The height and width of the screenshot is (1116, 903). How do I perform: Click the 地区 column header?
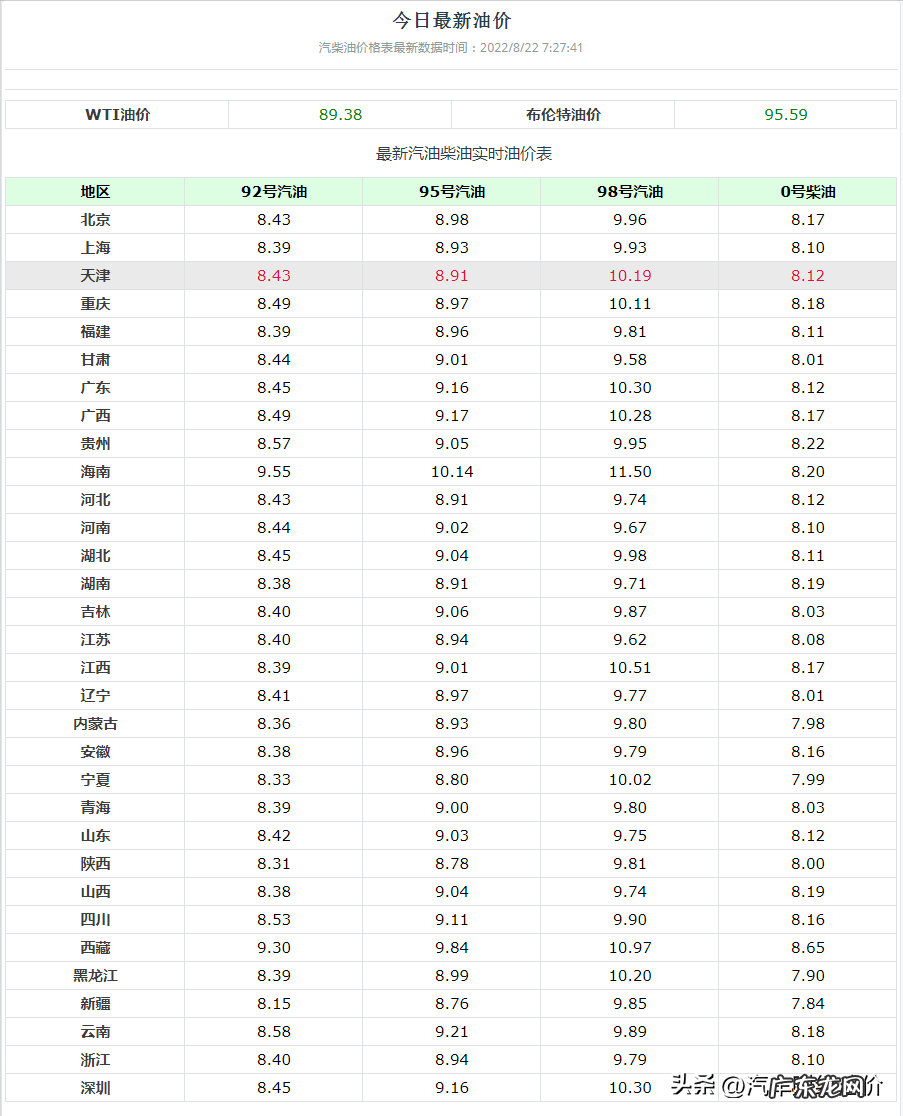(x=95, y=192)
